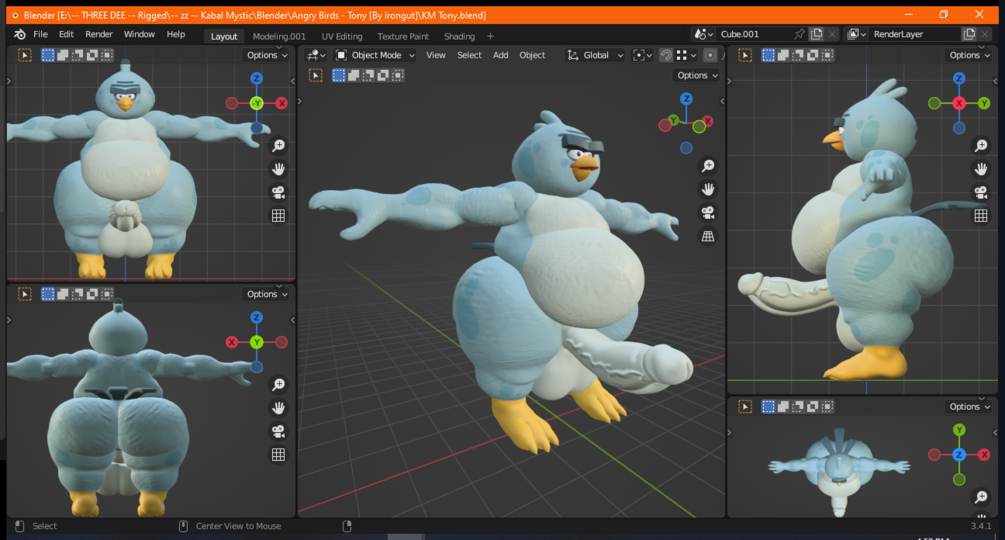Toggle camera view icon in center viewport
Screen dimensions: 1005x540
[708, 213]
